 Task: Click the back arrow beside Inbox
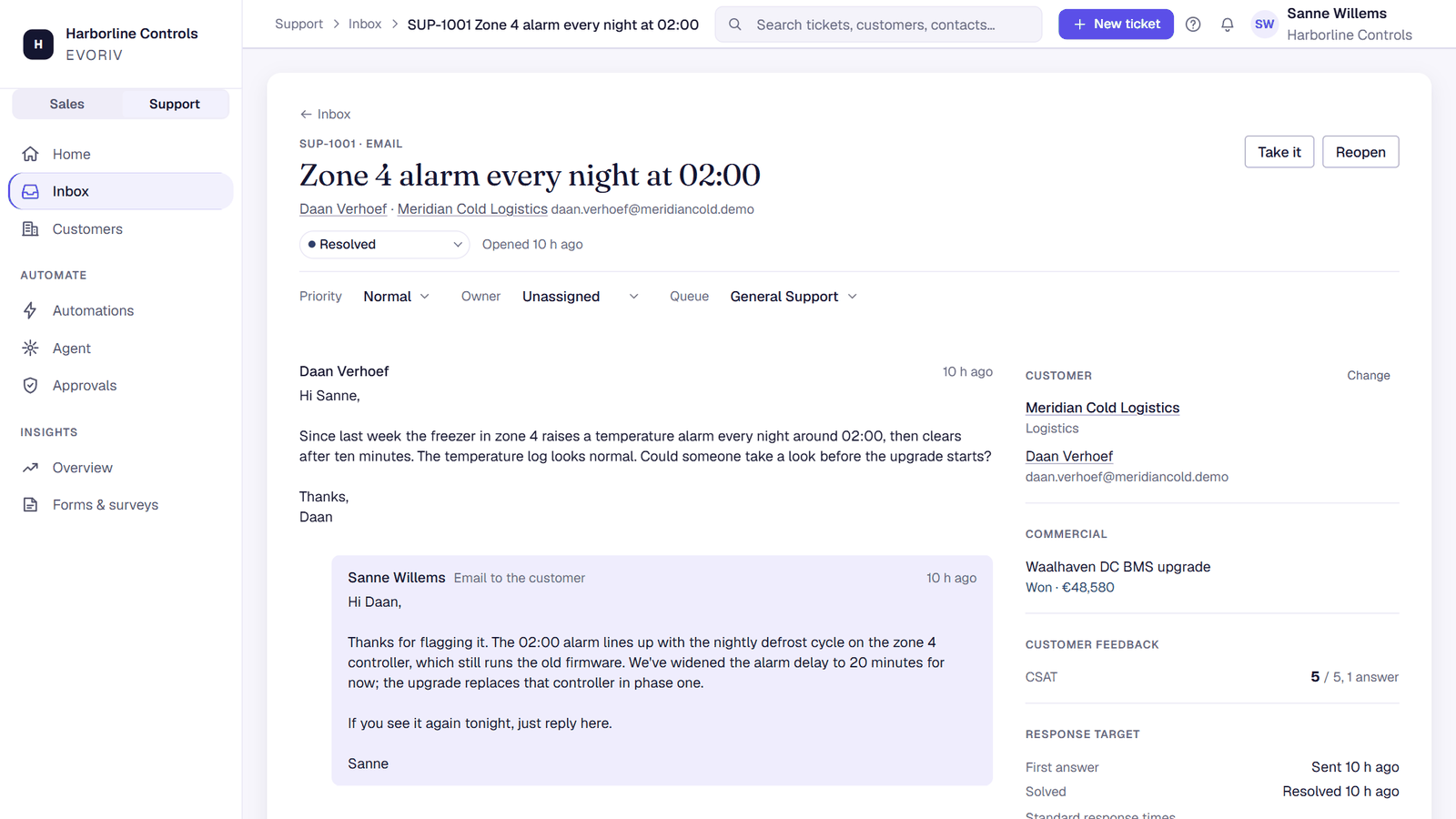pyautogui.click(x=306, y=114)
